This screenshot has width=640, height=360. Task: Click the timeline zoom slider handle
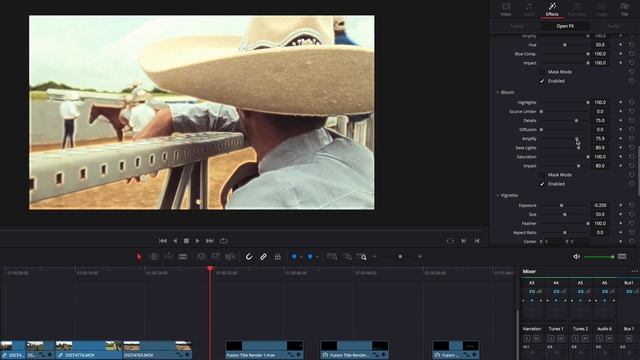click(400, 257)
